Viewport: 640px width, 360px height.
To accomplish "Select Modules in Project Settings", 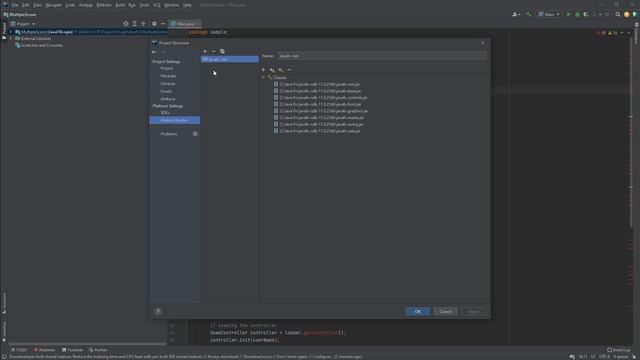I will point(168,76).
